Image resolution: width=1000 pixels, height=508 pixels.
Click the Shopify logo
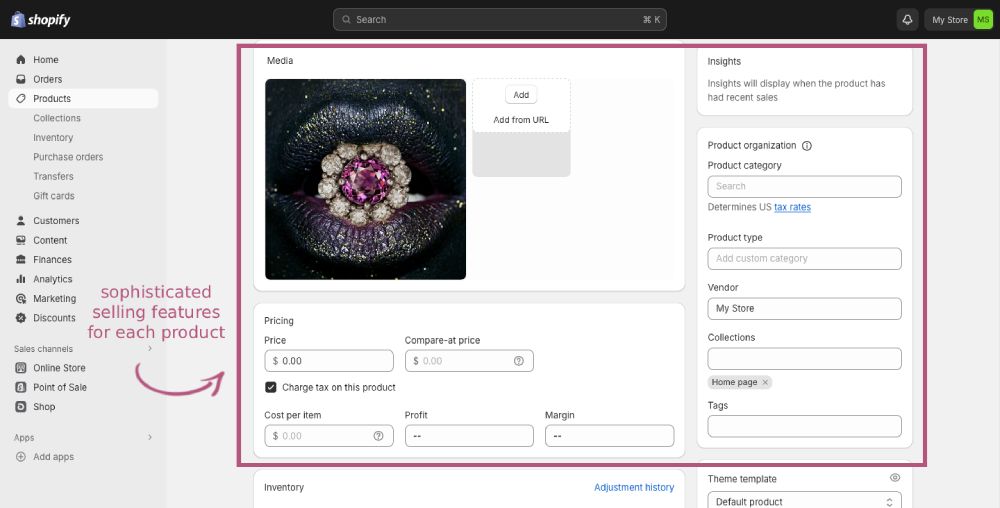(40, 20)
